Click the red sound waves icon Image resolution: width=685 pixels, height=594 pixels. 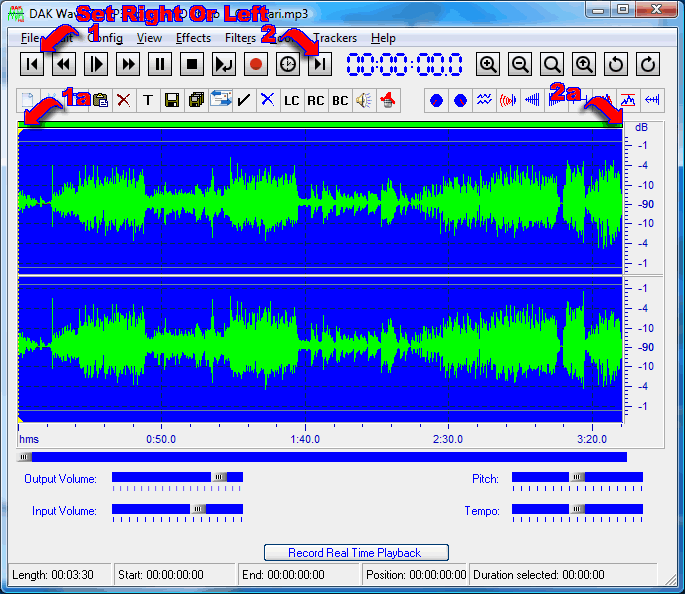pyautogui.click(x=508, y=100)
